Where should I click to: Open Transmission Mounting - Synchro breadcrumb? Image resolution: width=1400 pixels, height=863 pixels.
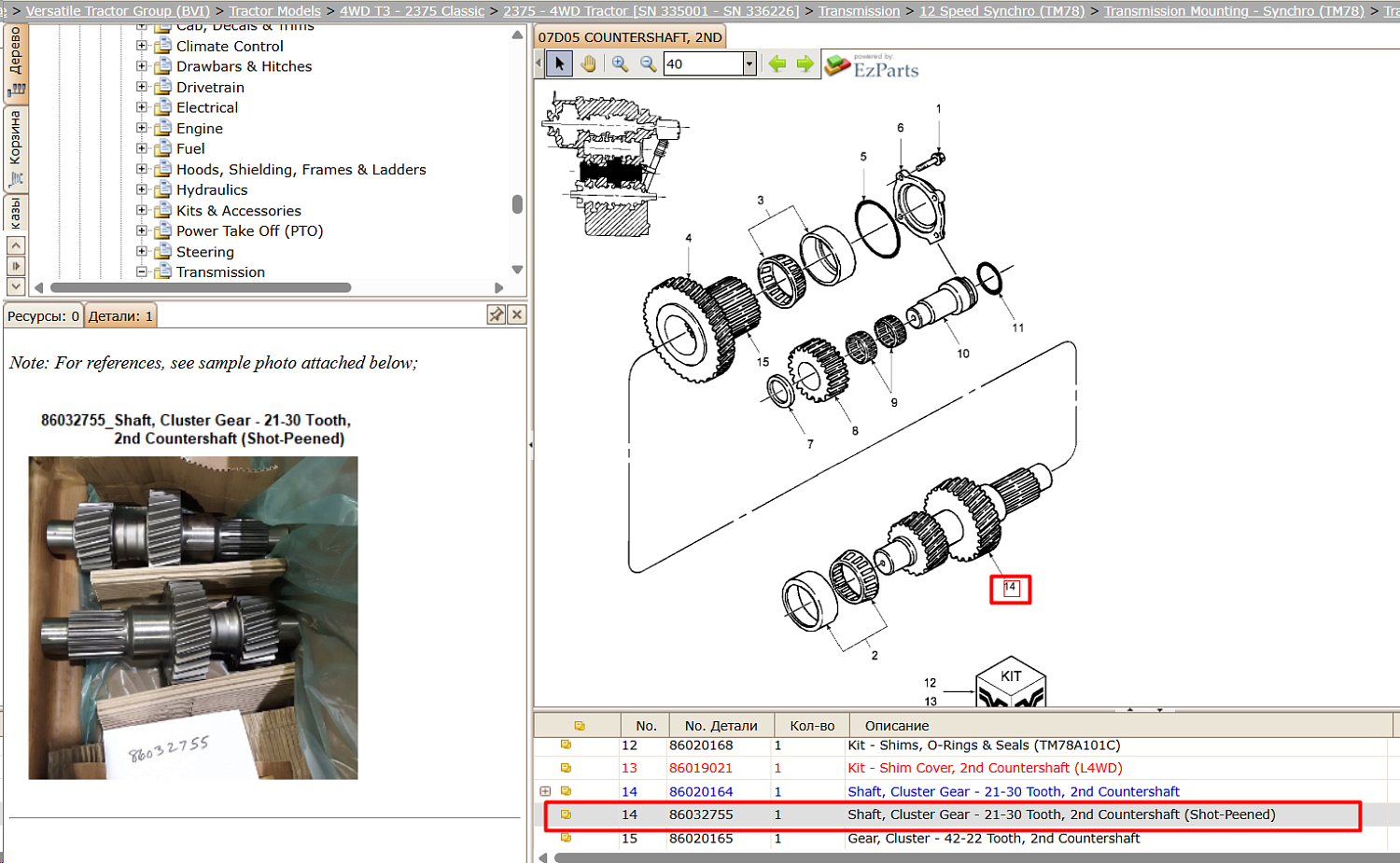1234,11
